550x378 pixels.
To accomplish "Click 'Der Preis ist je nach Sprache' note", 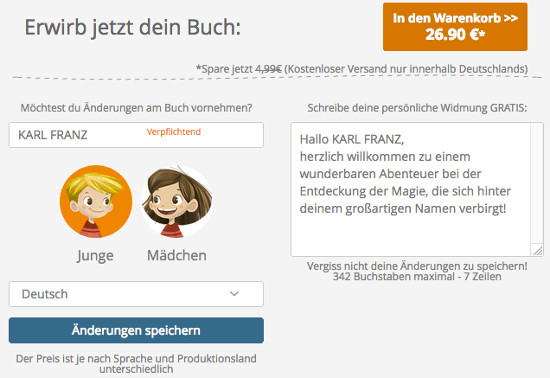I will (136, 364).
